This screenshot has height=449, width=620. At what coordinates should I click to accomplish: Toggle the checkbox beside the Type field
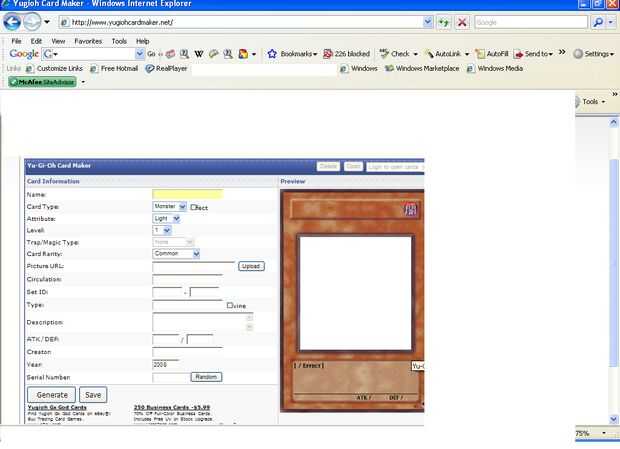pos(230,305)
